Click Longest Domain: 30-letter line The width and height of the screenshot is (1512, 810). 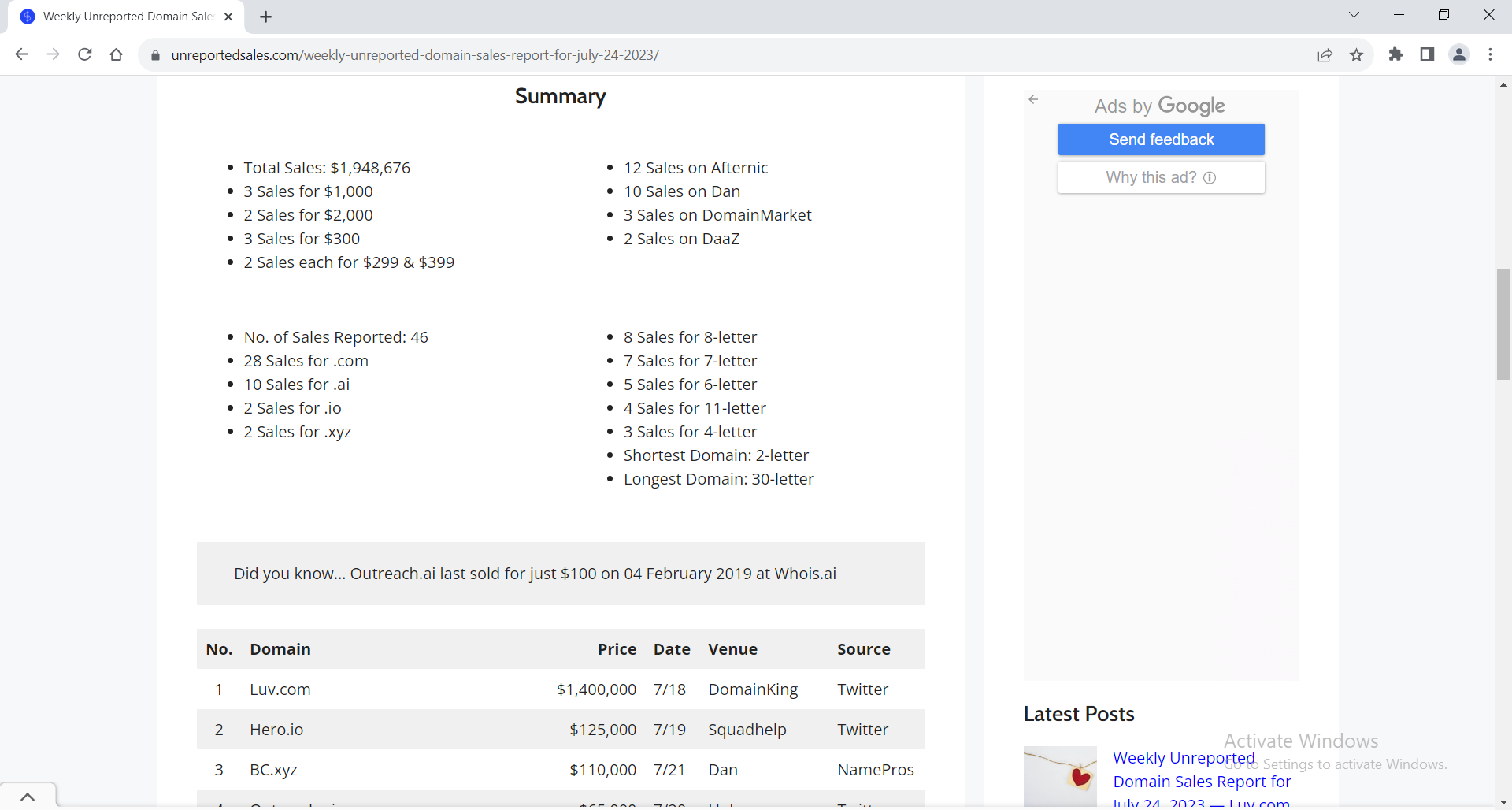(x=718, y=479)
